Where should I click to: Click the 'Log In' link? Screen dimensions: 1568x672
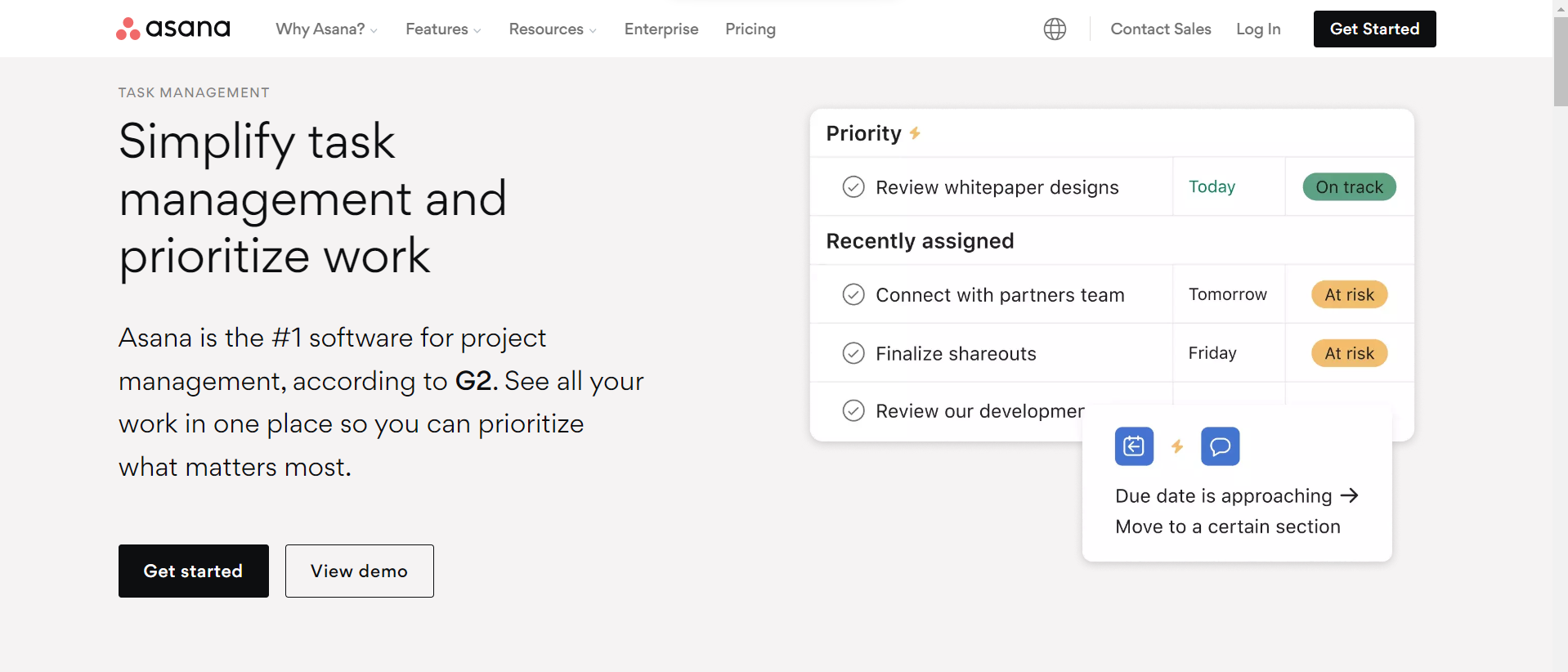tap(1258, 29)
